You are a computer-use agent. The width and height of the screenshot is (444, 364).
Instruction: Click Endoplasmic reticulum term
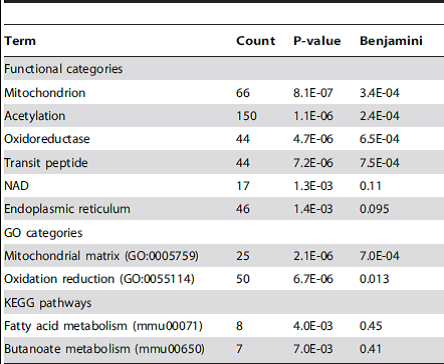point(67,209)
